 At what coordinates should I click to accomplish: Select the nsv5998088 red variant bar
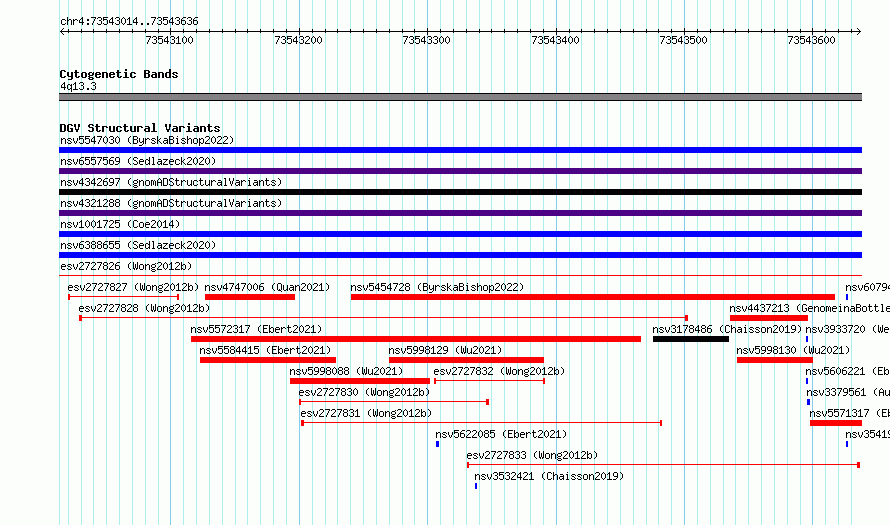coord(360,381)
